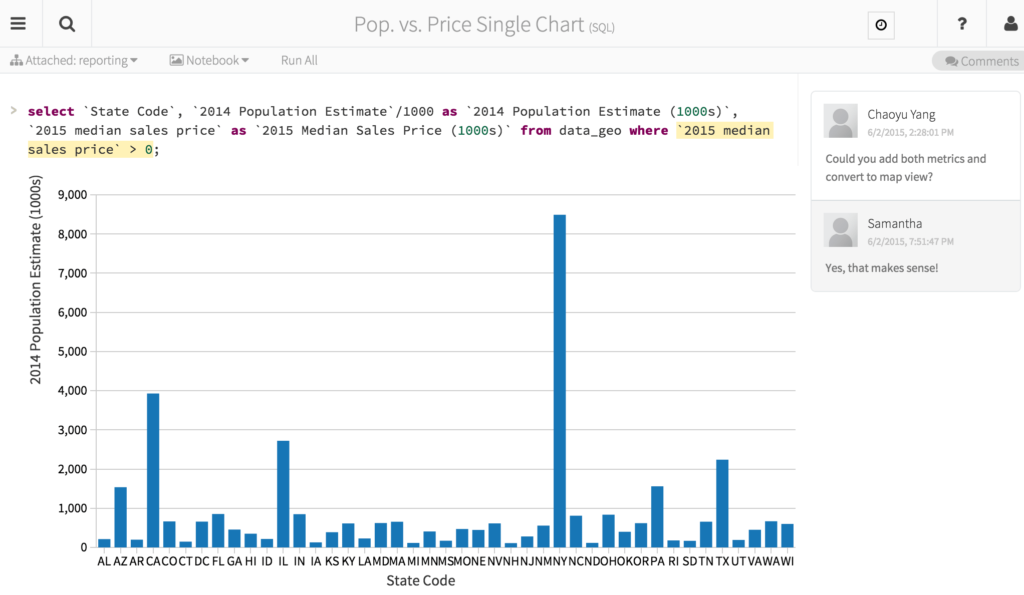The height and width of the screenshot is (595, 1024).
Task: Click the cluster icon beside Attached: reporting
Action: pyautogui.click(x=16, y=61)
